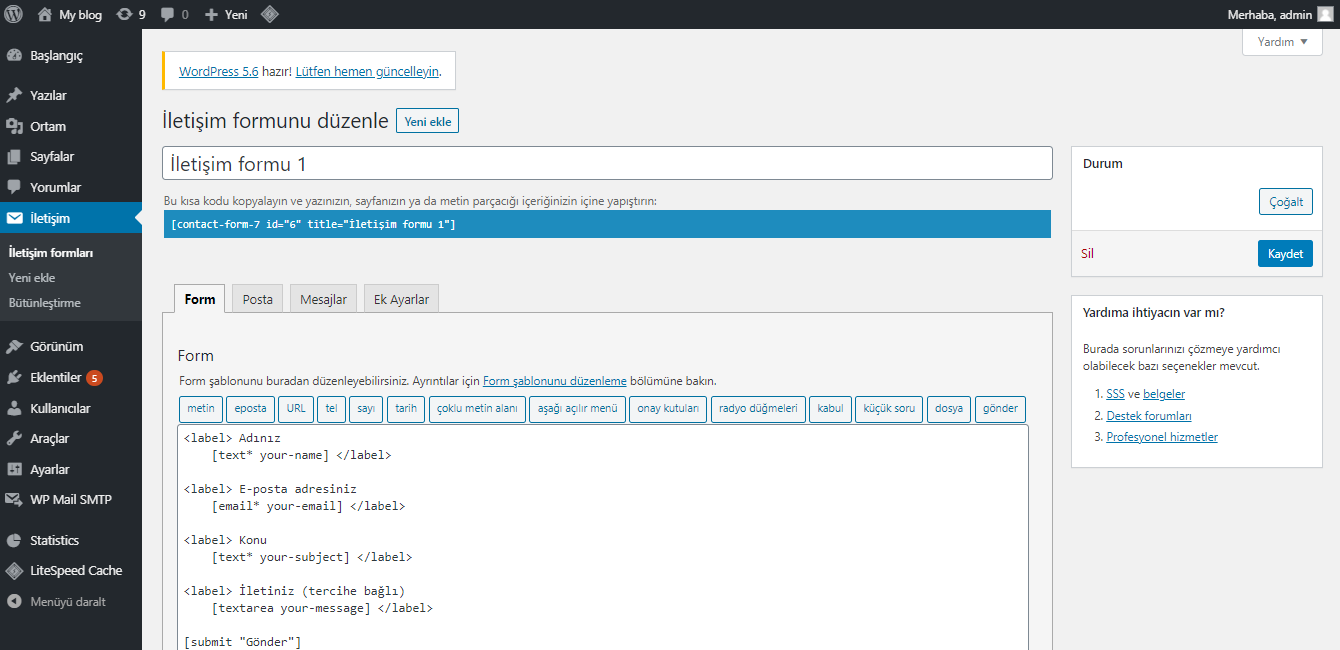Click the Eklentiler plugin icon

pyautogui.click(x=14, y=377)
